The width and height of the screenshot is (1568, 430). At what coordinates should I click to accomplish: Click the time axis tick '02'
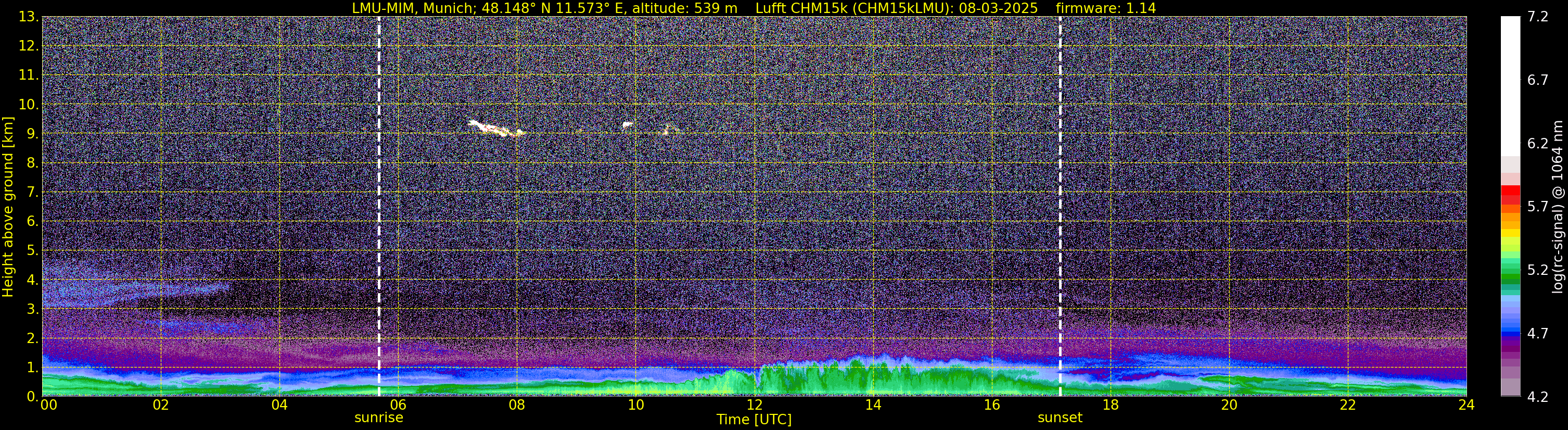click(160, 405)
